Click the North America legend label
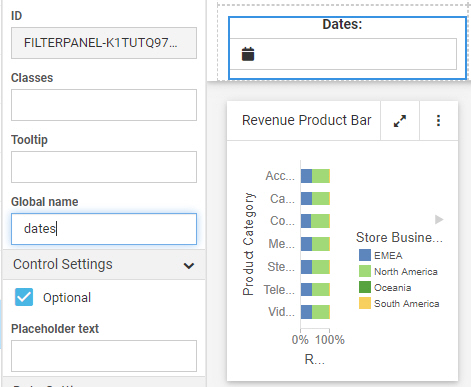Viewport: 471px width, 387px height. tap(406, 271)
